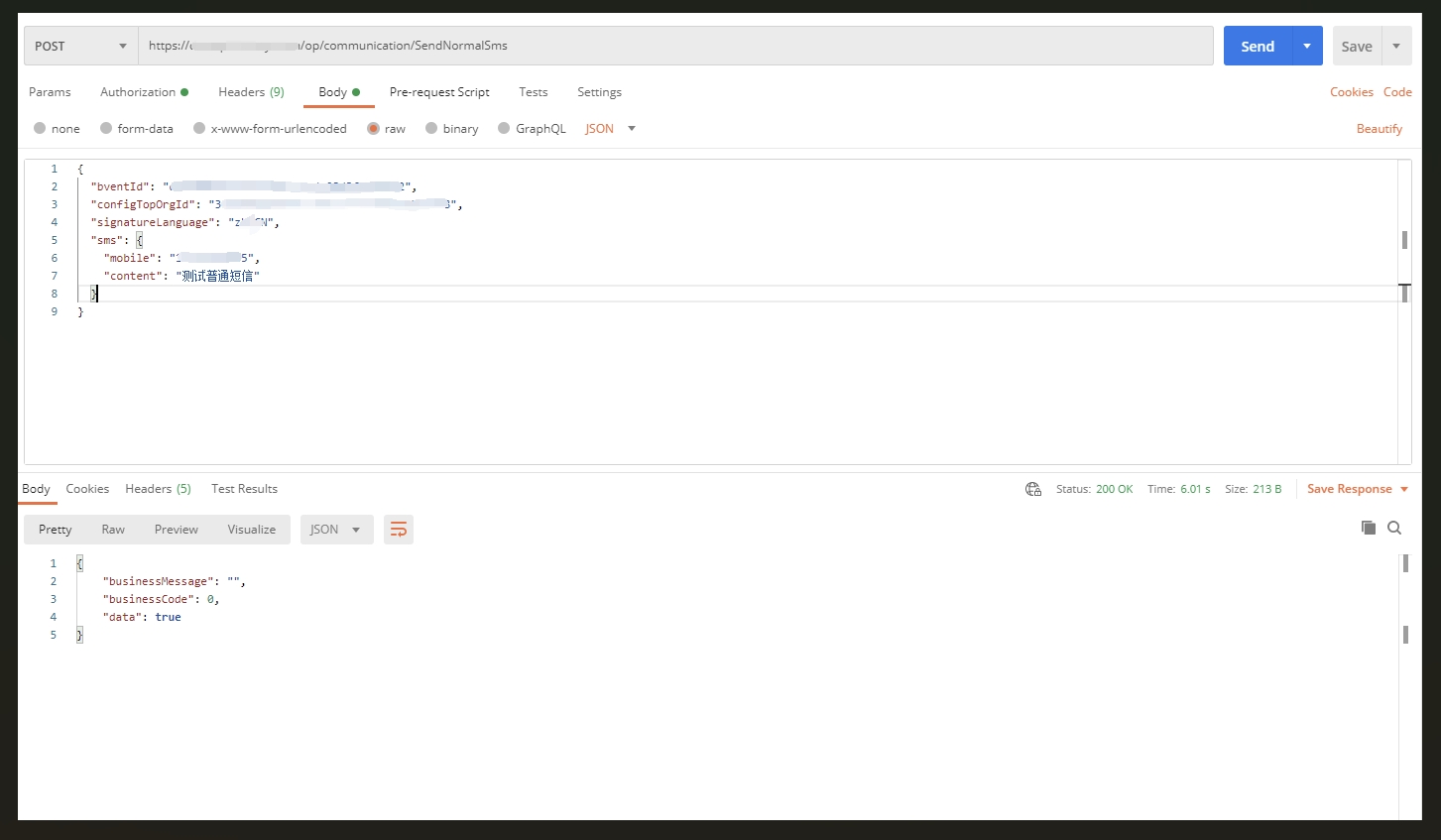Click the Beautify link
The image size is (1441, 840).
click(1379, 129)
